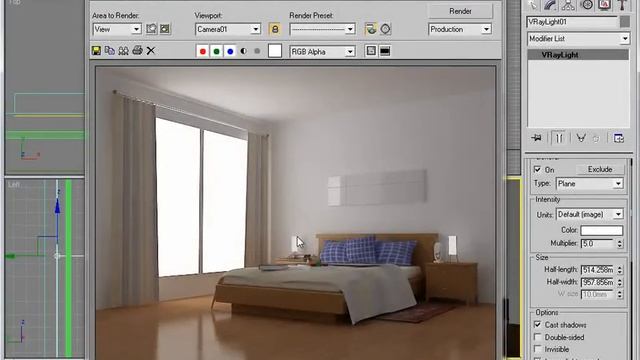Screen dimensions: 640x360
Task: Click the white color swatch in render toolbar
Action: [x=275, y=51]
